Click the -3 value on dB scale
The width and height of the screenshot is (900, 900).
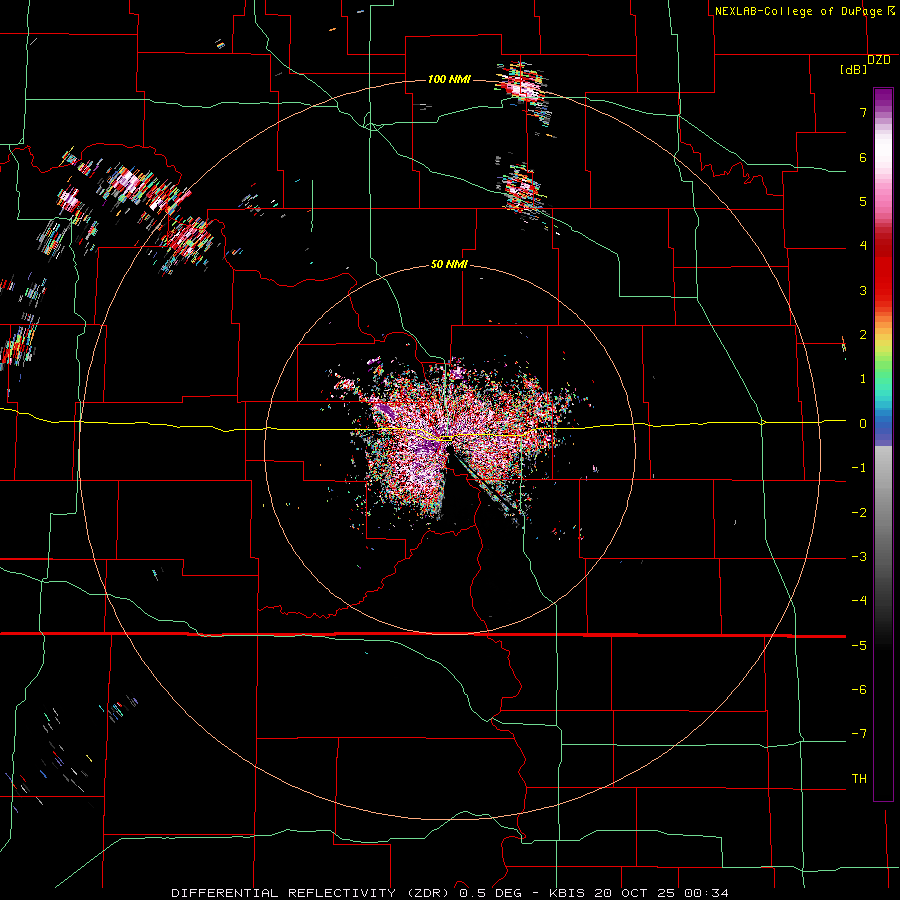tap(859, 557)
